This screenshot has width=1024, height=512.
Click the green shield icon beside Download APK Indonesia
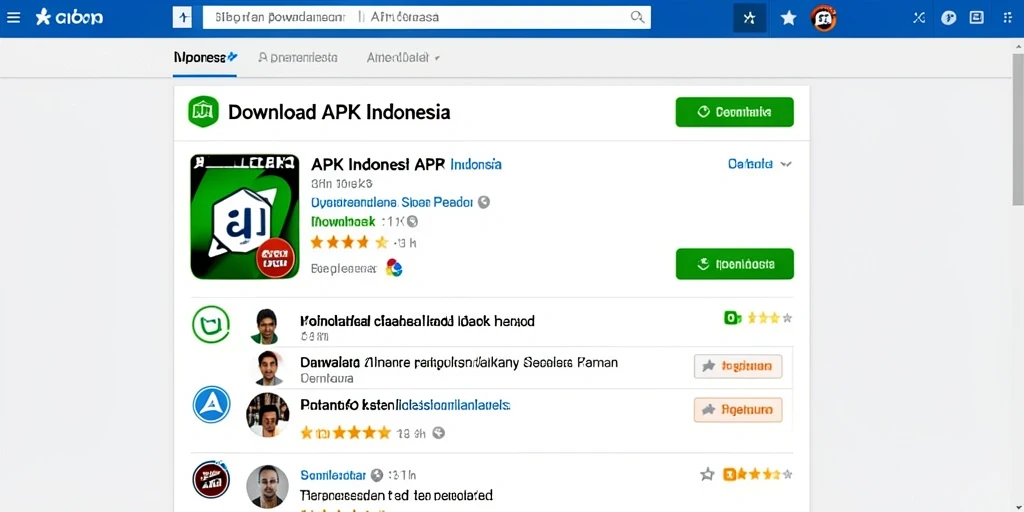pyautogui.click(x=203, y=112)
